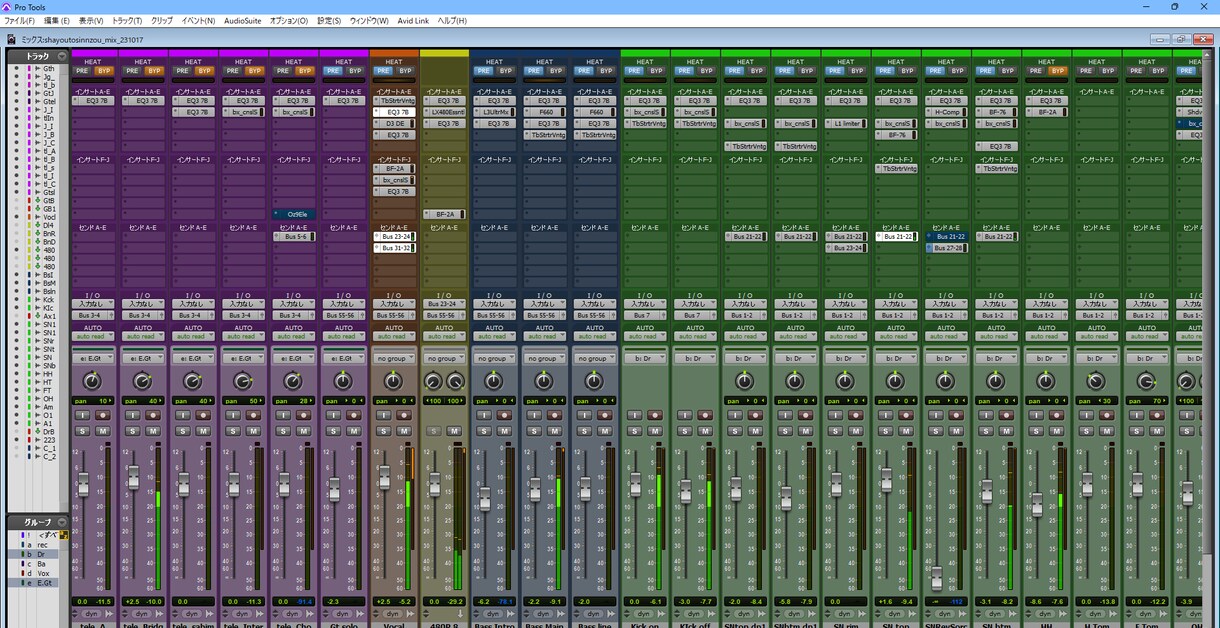Viewport: 1220px width, 628px height.
Task: Enable input monitoring on tele_A track
Action: [83, 415]
